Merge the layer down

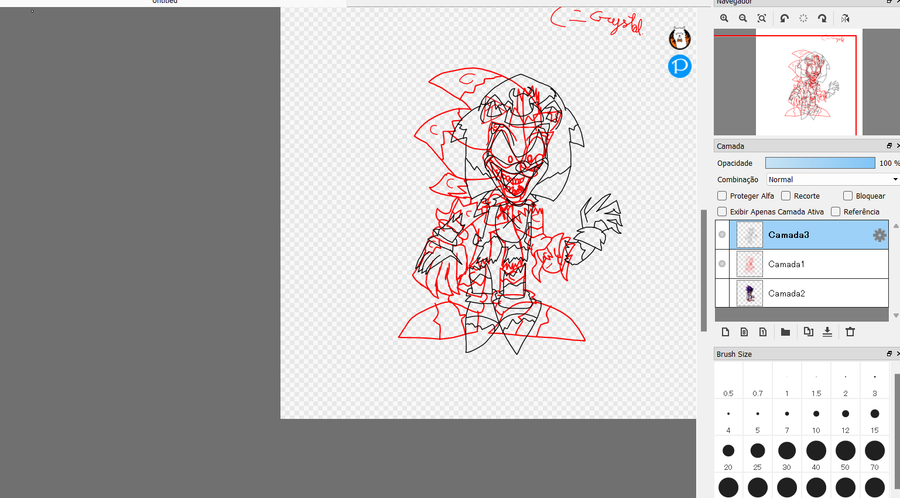coord(827,332)
